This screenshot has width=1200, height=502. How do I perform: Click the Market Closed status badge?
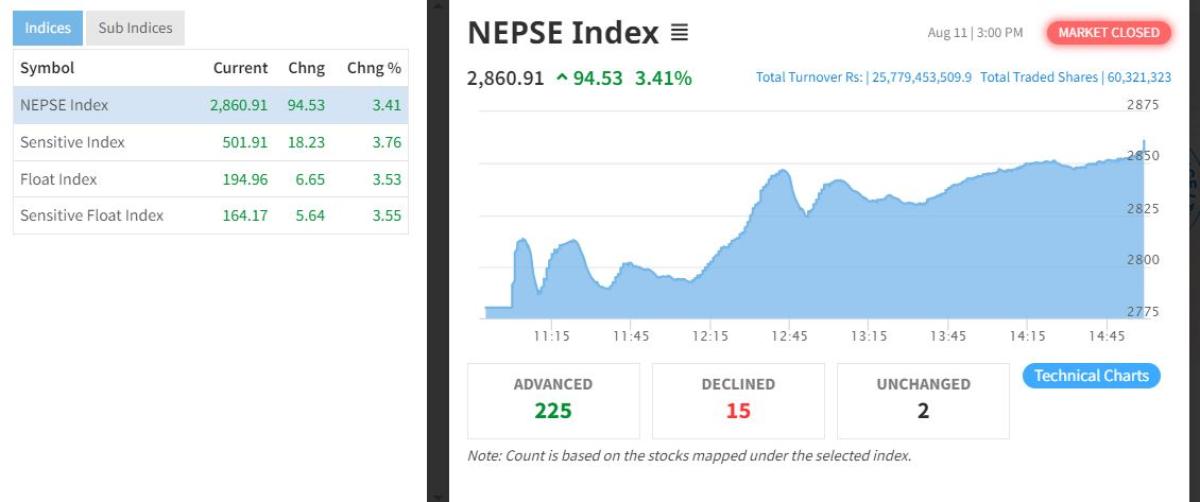(x=1108, y=33)
